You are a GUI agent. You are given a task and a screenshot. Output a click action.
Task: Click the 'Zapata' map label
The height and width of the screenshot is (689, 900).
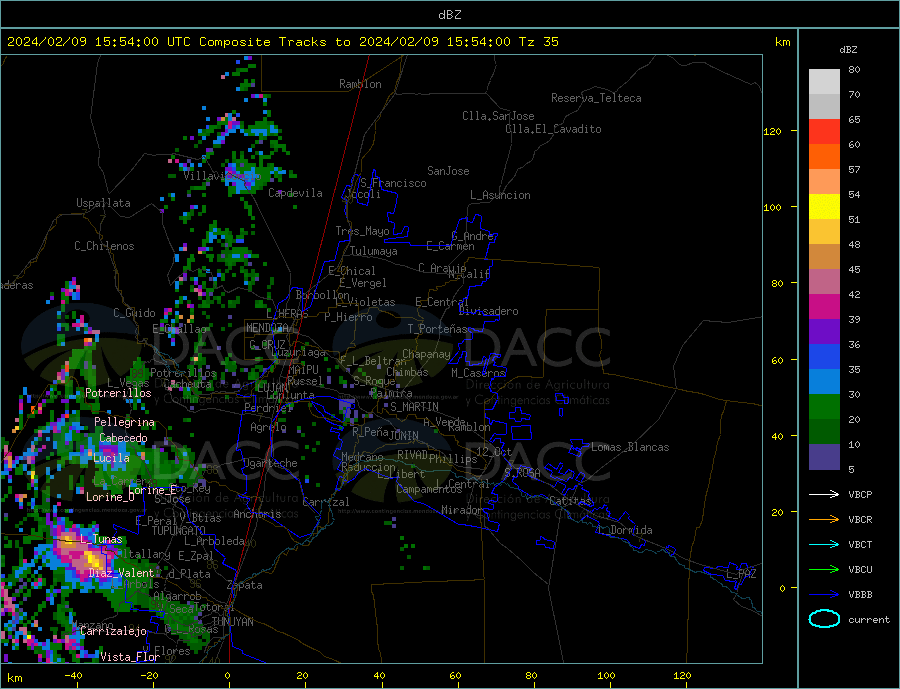point(245,585)
